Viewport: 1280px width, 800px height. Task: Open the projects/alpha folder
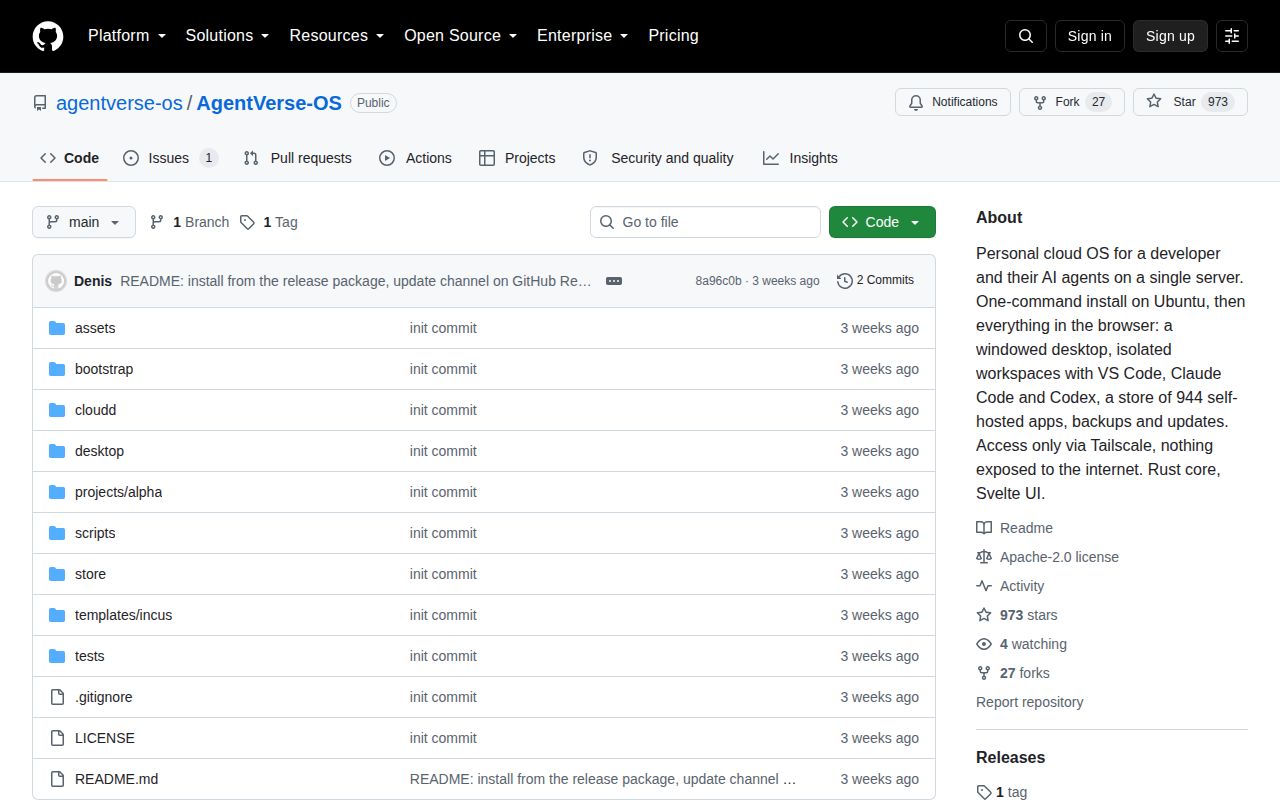(x=118, y=492)
